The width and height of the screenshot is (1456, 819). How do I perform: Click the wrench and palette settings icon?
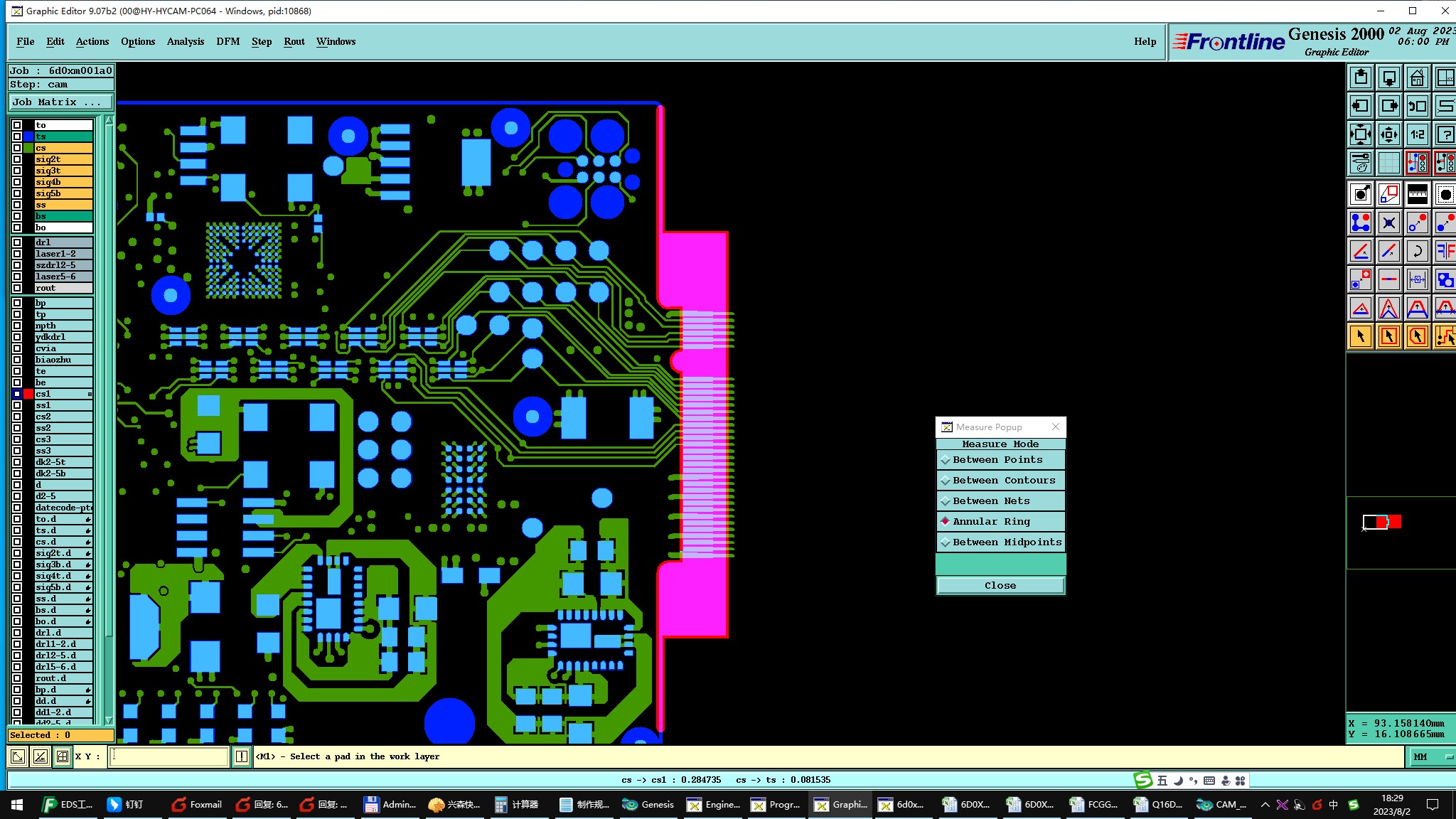pos(1360,163)
